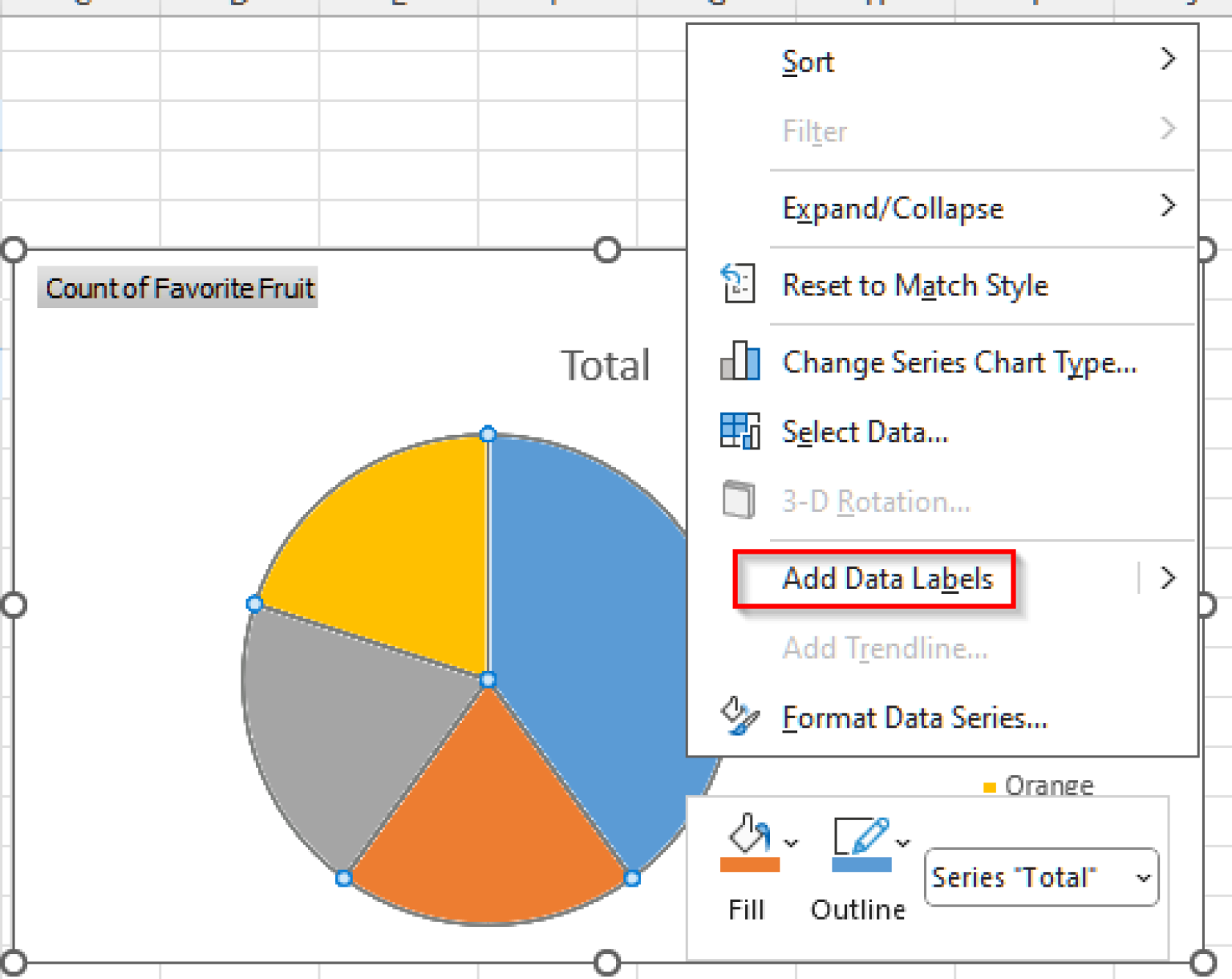Click the 3-D Rotation cube icon

click(738, 500)
